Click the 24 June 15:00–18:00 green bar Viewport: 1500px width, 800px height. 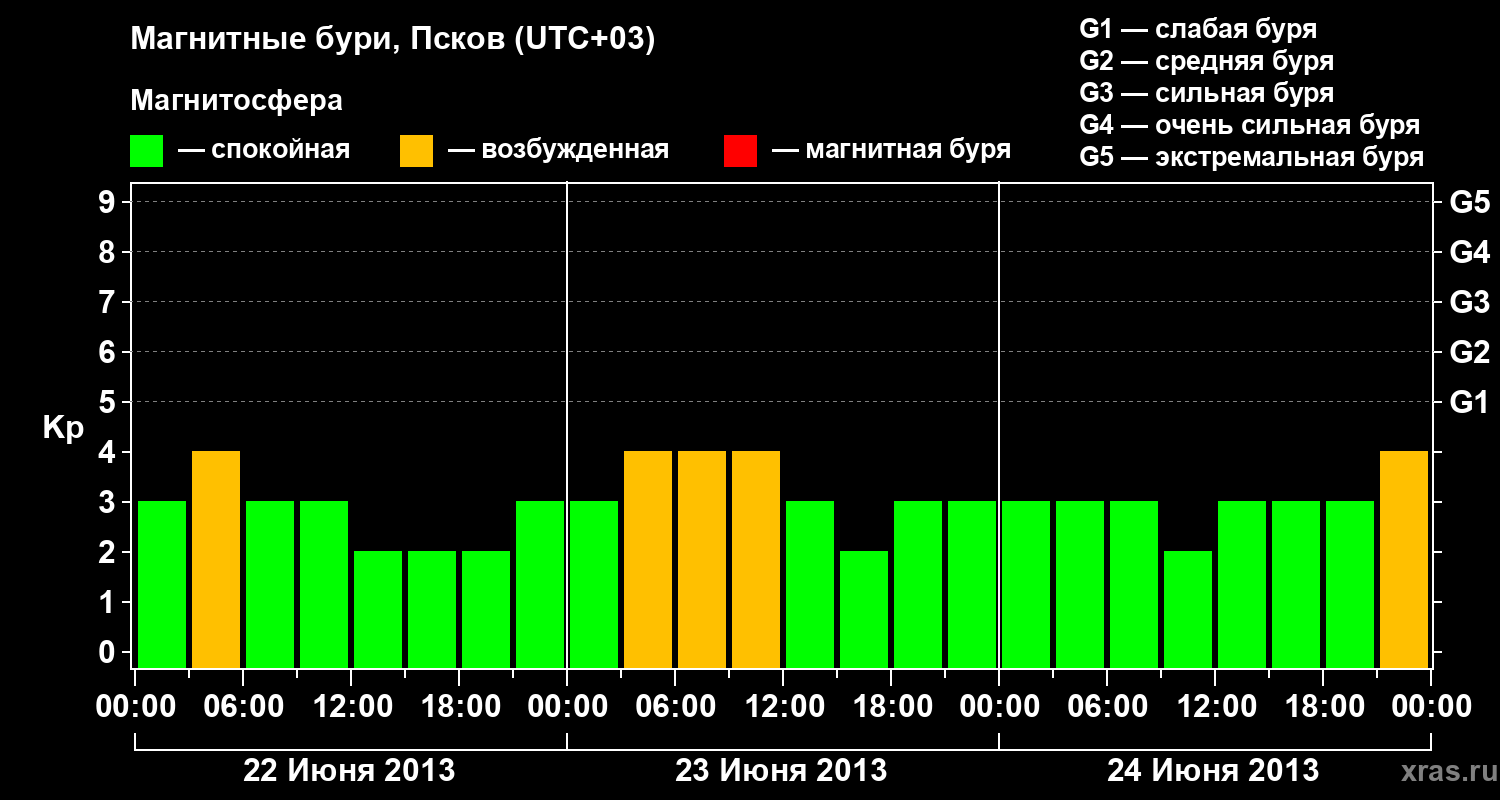coord(1296,584)
